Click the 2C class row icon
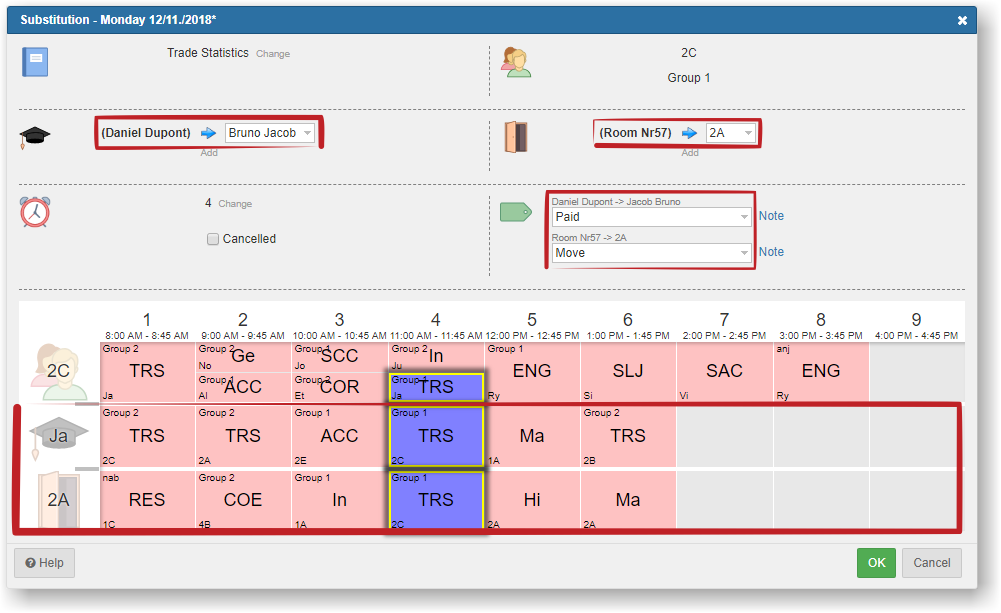Screen dimensions: 1001x613 click(59, 371)
